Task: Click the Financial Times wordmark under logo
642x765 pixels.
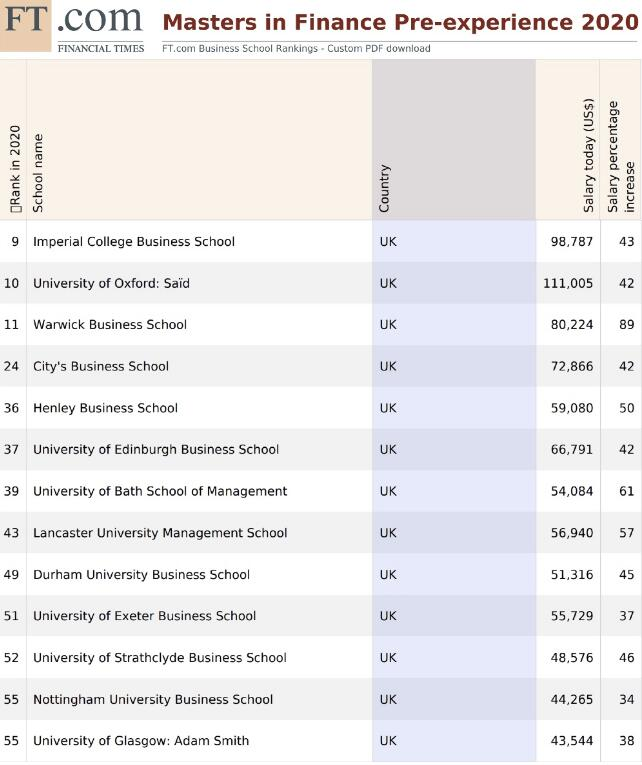Action: pyautogui.click(x=100, y=48)
